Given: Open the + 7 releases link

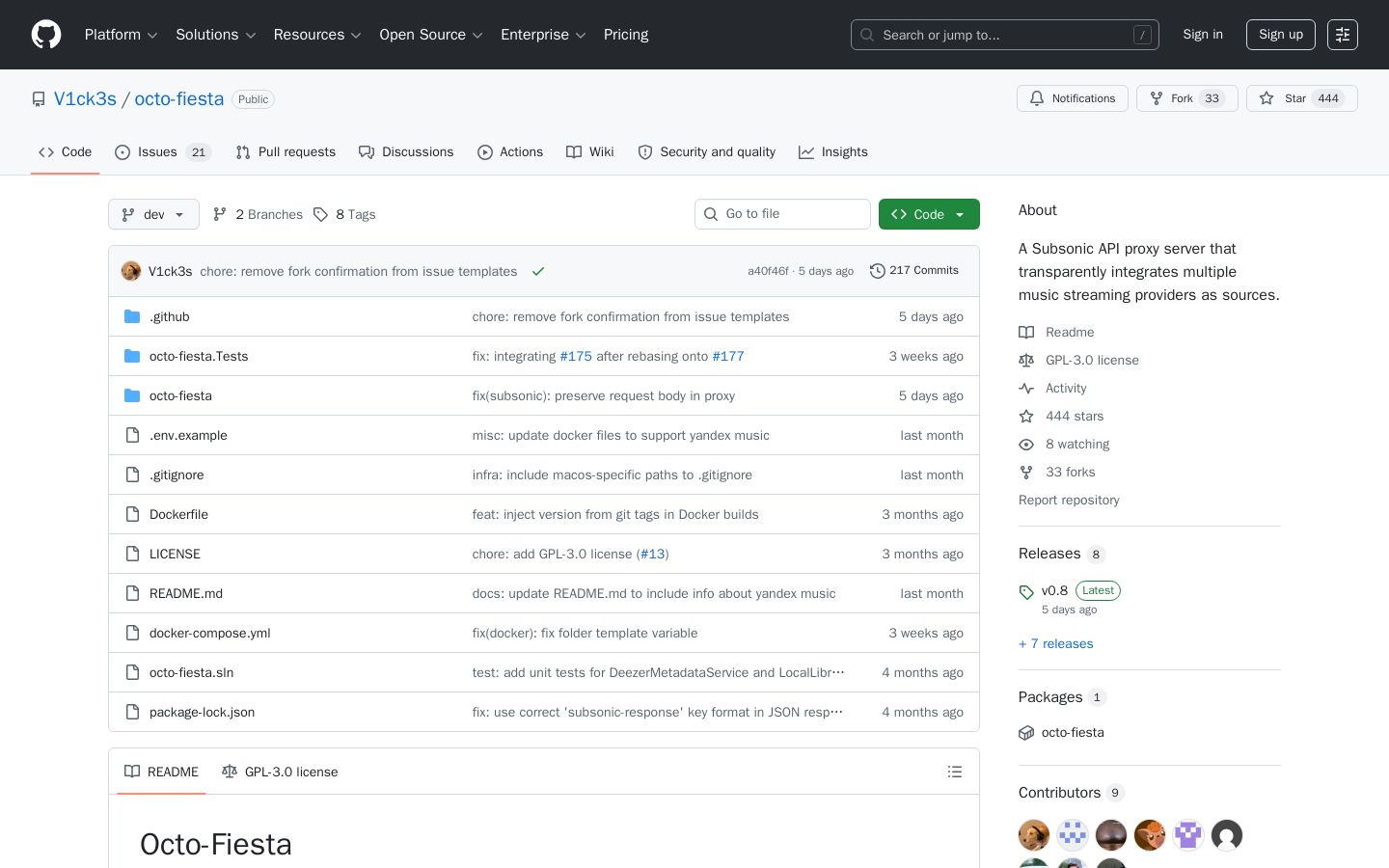Looking at the screenshot, I should click(1056, 643).
